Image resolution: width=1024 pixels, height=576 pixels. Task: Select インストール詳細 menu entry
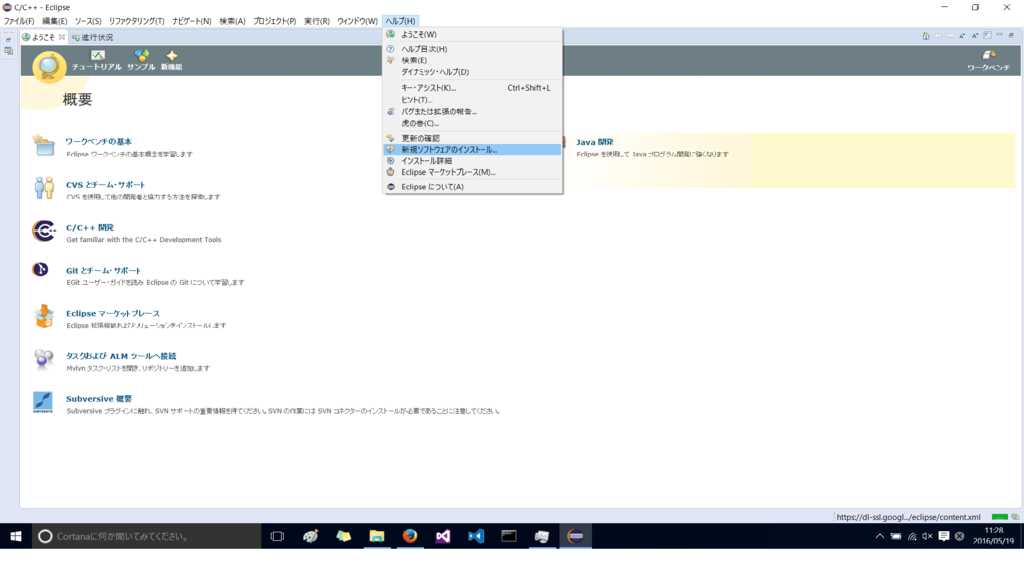point(472,161)
